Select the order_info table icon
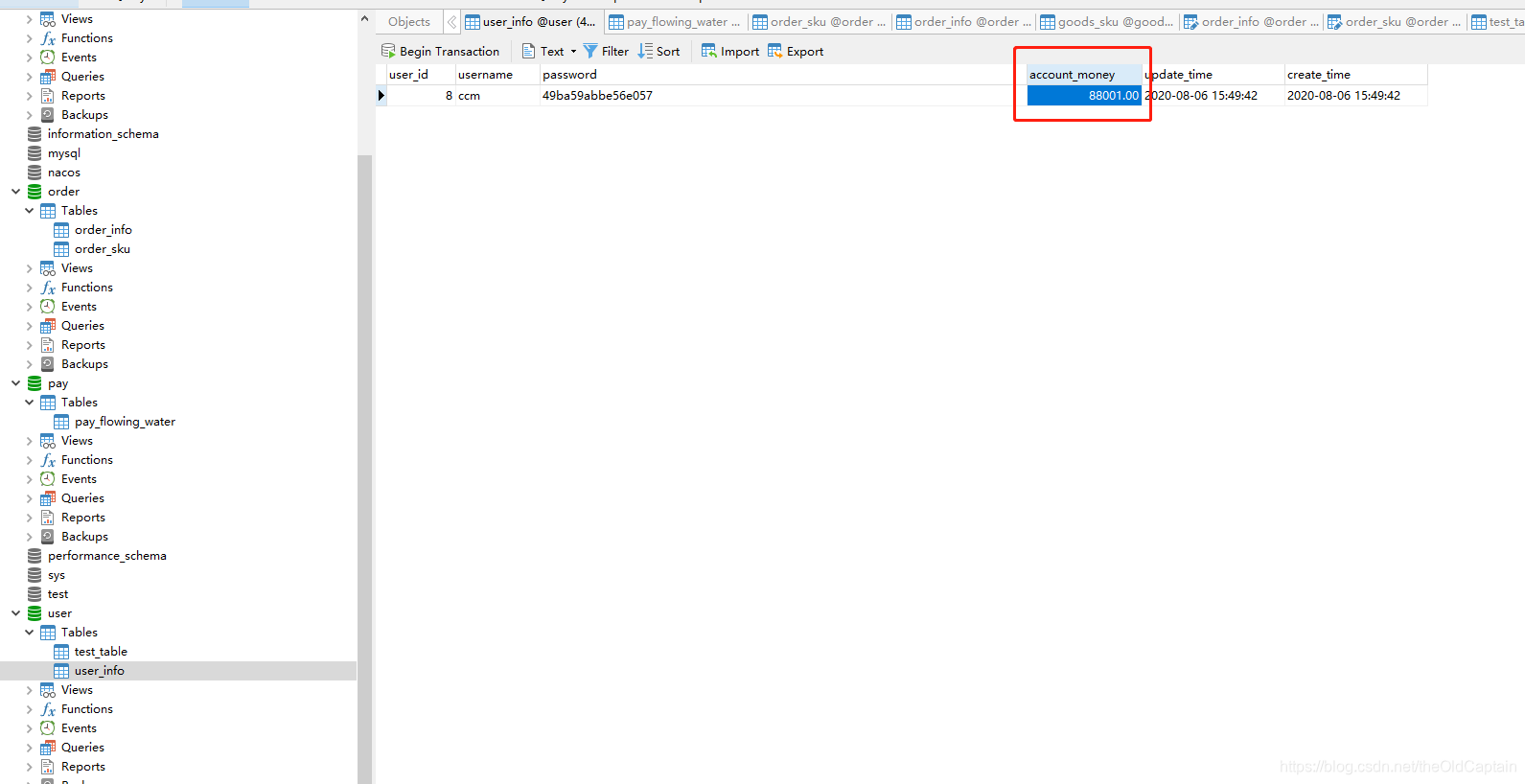This screenshot has width=1525, height=784. (61, 230)
